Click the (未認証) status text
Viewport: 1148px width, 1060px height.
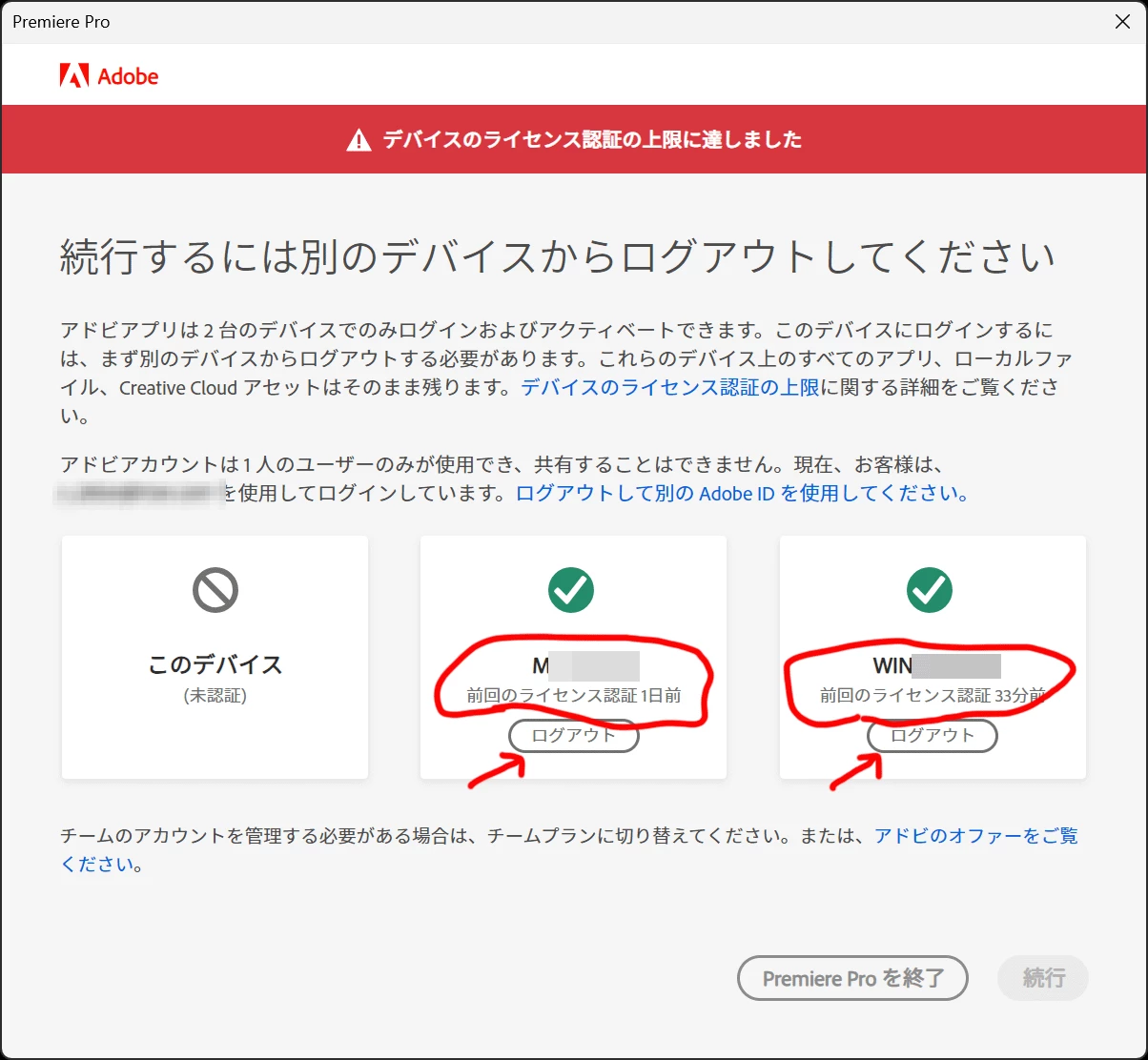coord(215,696)
